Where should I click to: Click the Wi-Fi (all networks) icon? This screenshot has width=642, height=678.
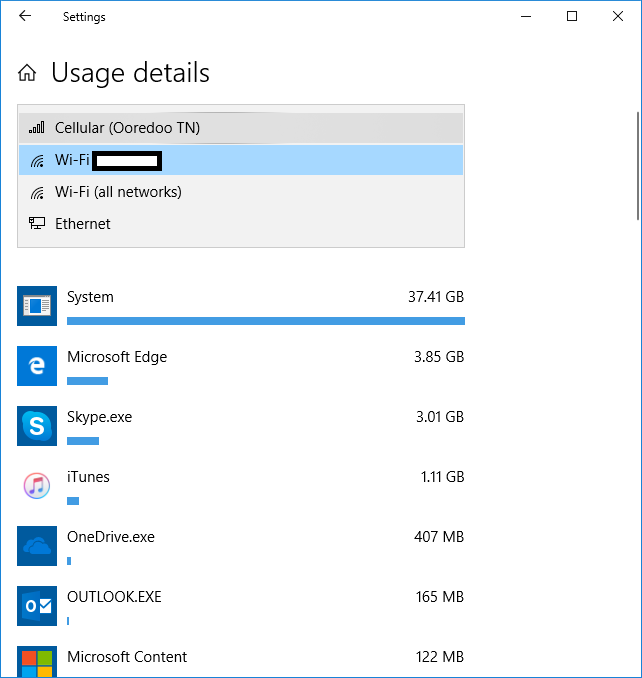point(37,192)
